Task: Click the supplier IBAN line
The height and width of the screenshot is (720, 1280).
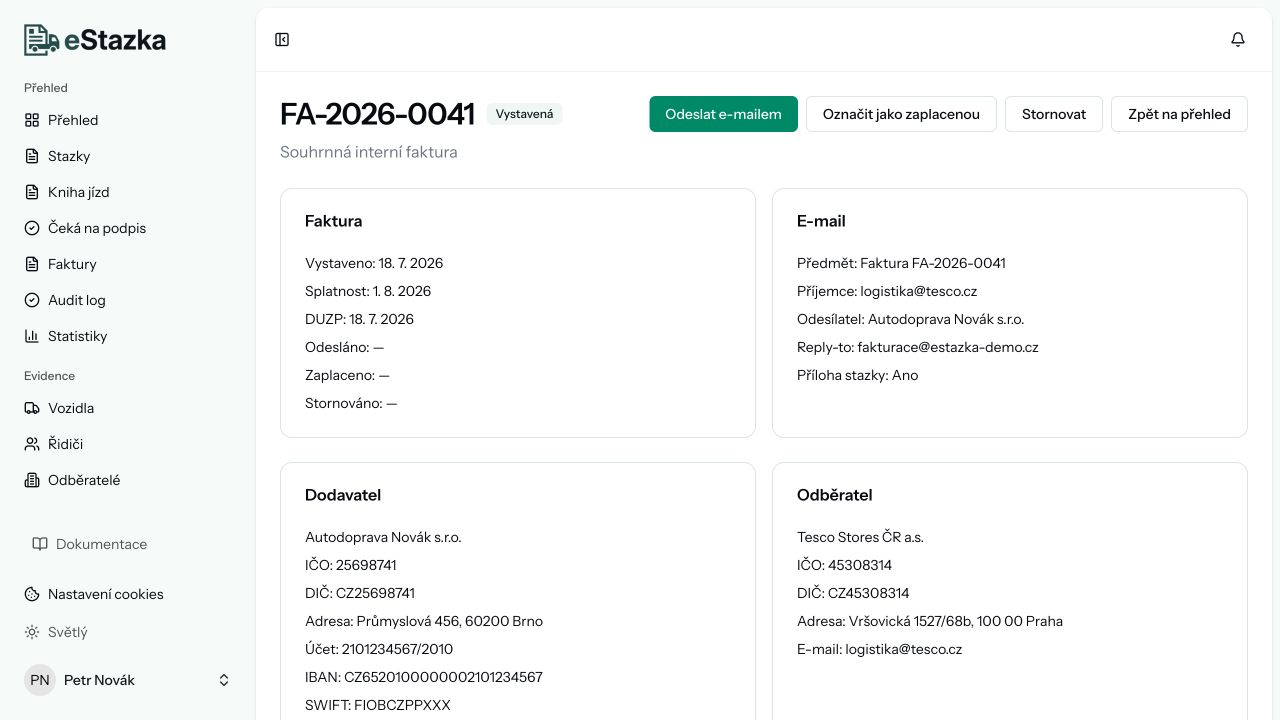Action: [x=424, y=677]
